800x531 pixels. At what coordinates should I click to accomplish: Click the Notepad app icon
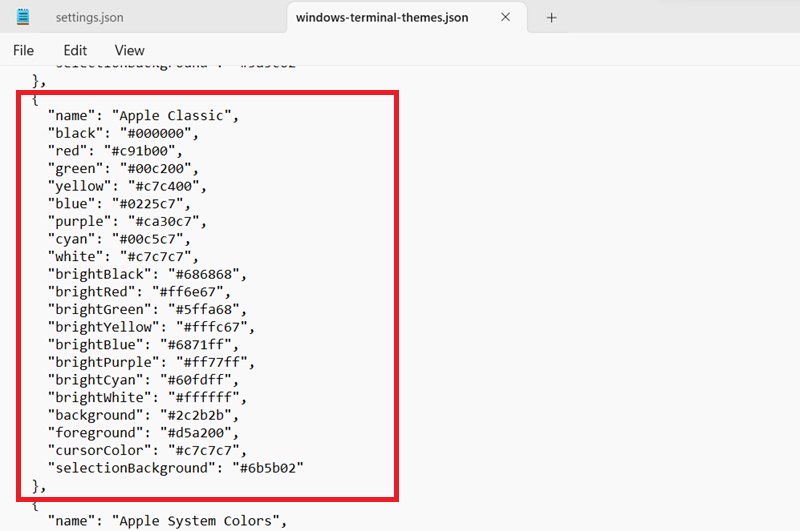23,17
